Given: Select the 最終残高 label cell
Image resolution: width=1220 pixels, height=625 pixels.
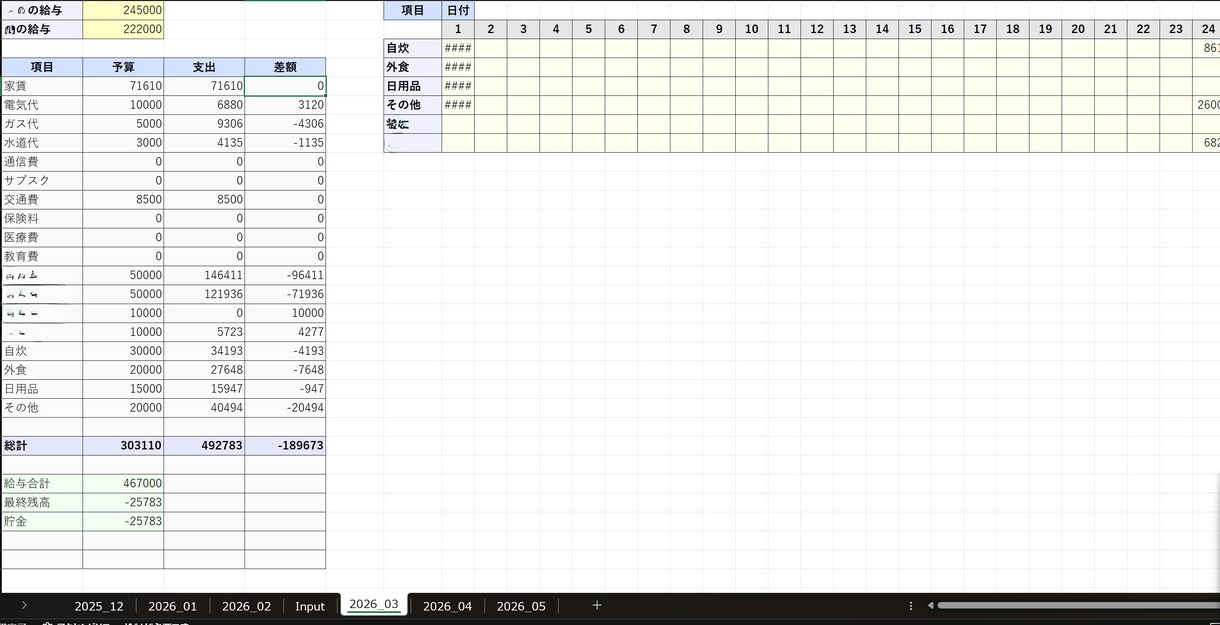Looking at the screenshot, I should click(x=42, y=503).
